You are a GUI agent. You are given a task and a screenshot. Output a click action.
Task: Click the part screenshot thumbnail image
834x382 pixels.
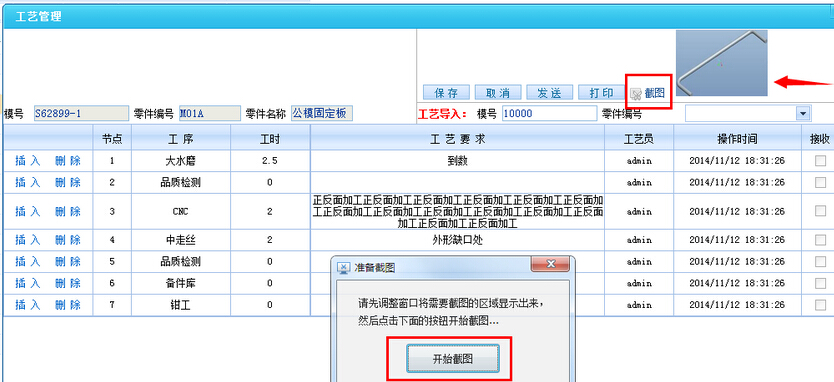click(722, 63)
